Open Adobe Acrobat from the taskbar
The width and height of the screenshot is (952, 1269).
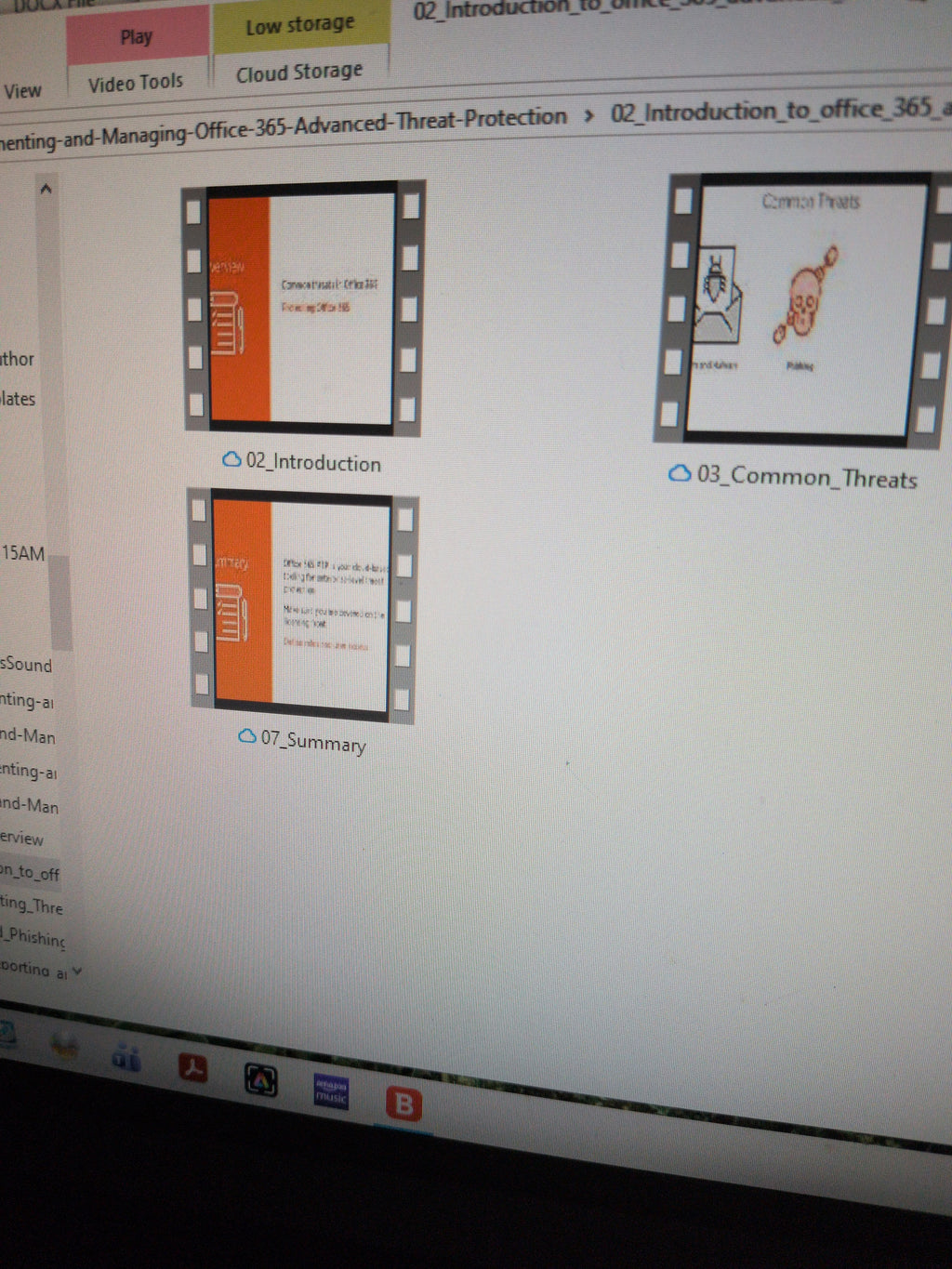193,1070
